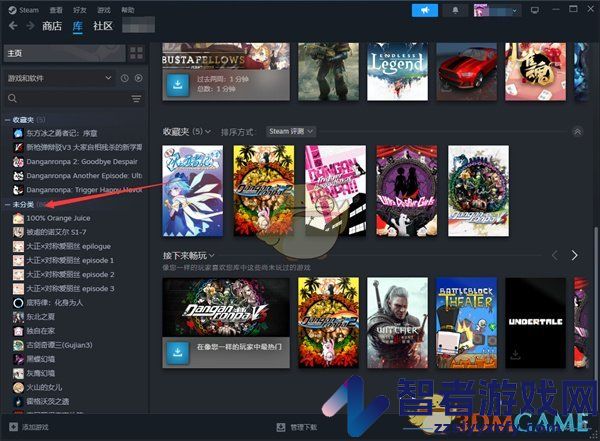600x441 pixels.
Task: Enter Big Picture mode via monitor icon
Action: pyautogui.click(x=535, y=10)
